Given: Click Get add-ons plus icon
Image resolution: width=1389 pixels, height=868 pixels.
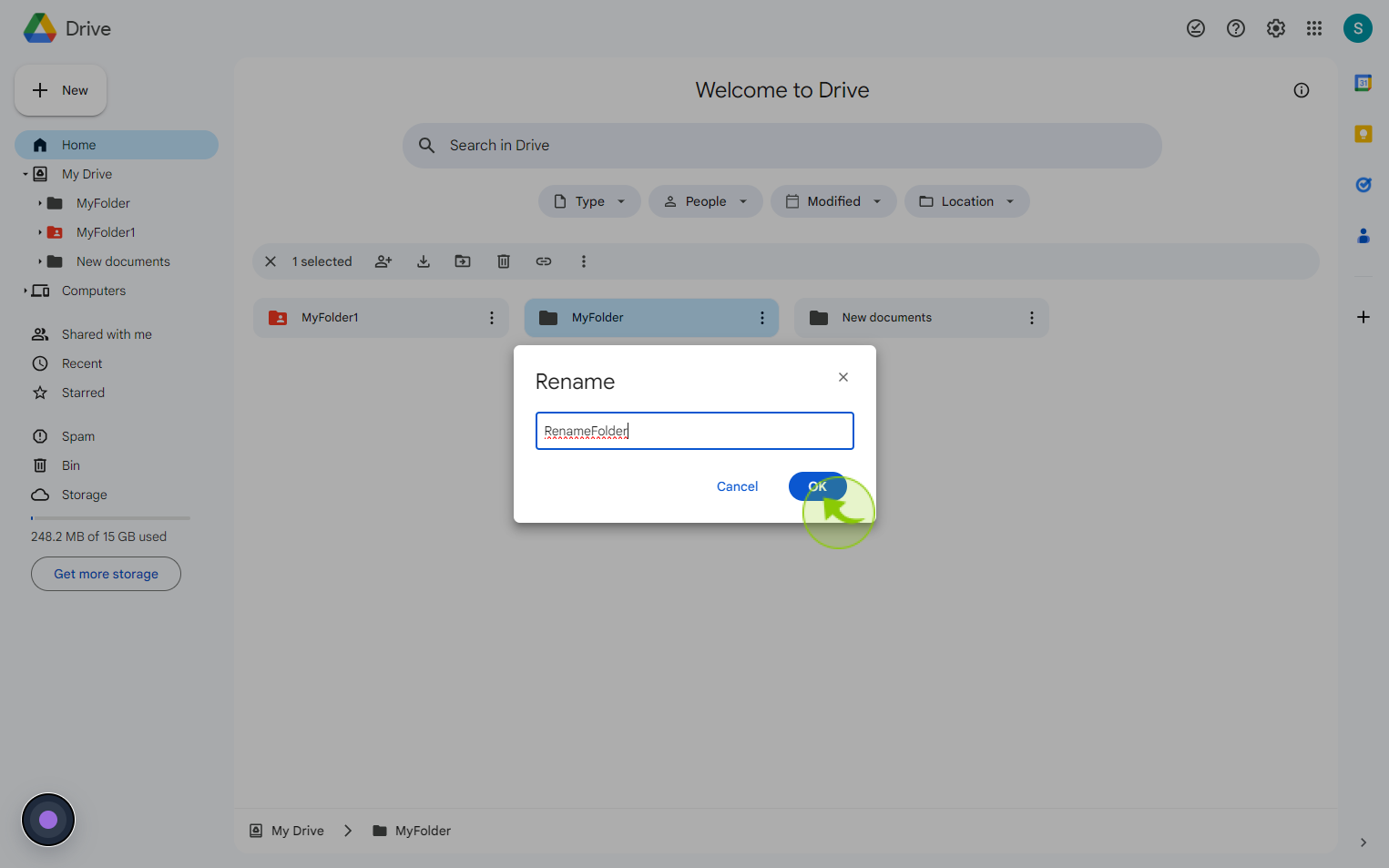Looking at the screenshot, I should pyautogui.click(x=1363, y=317).
